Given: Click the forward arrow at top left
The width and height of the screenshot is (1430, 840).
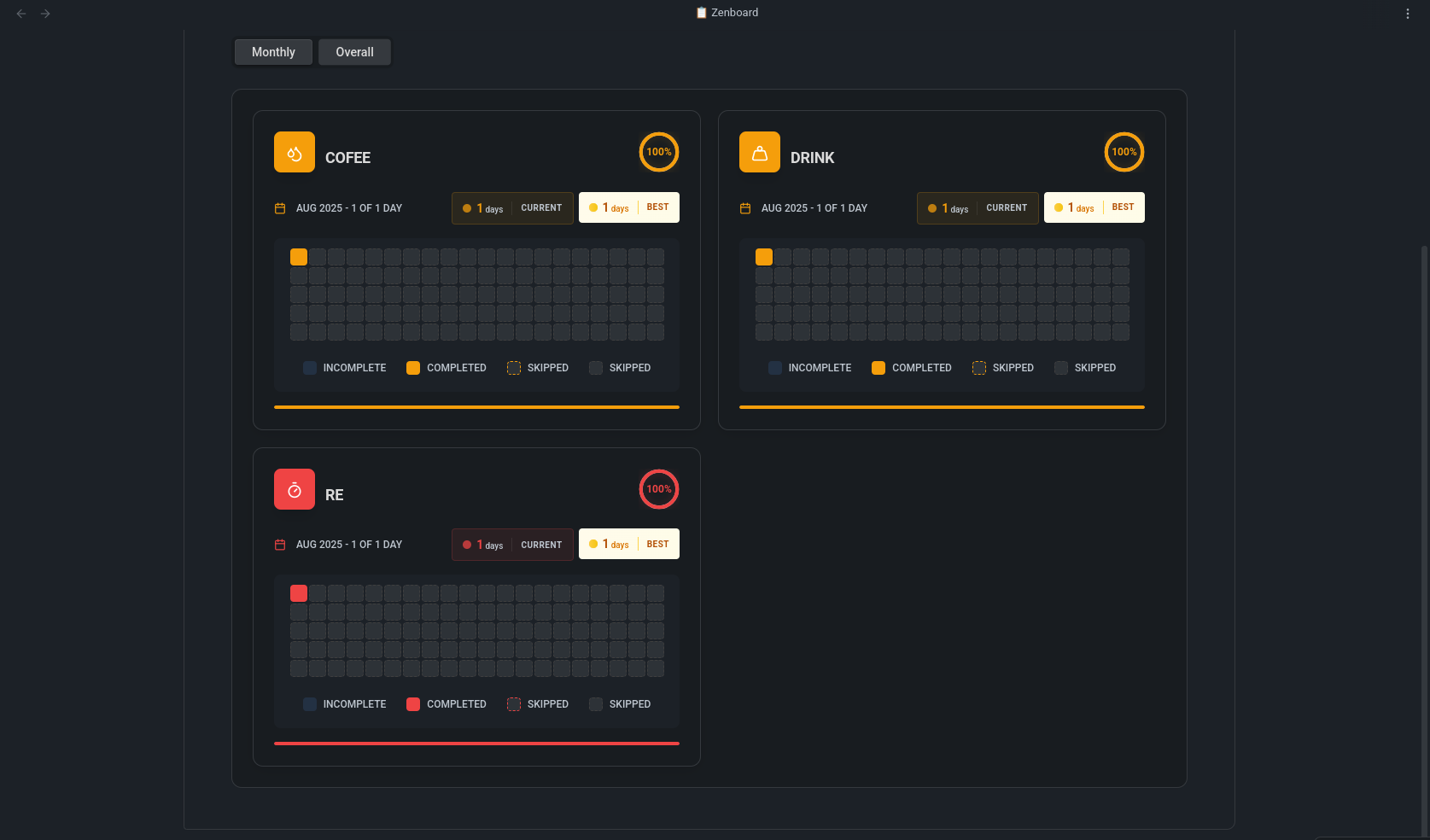Looking at the screenshot, I should [45, 13].
